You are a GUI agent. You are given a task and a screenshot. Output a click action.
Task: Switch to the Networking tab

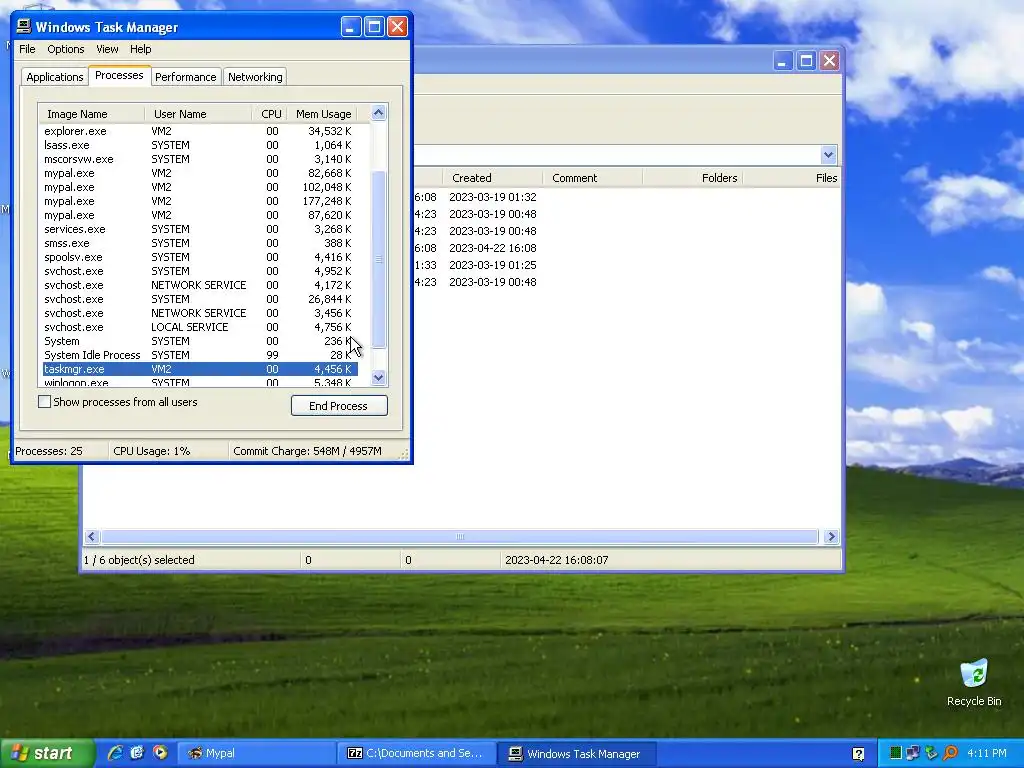coord(255,77)
